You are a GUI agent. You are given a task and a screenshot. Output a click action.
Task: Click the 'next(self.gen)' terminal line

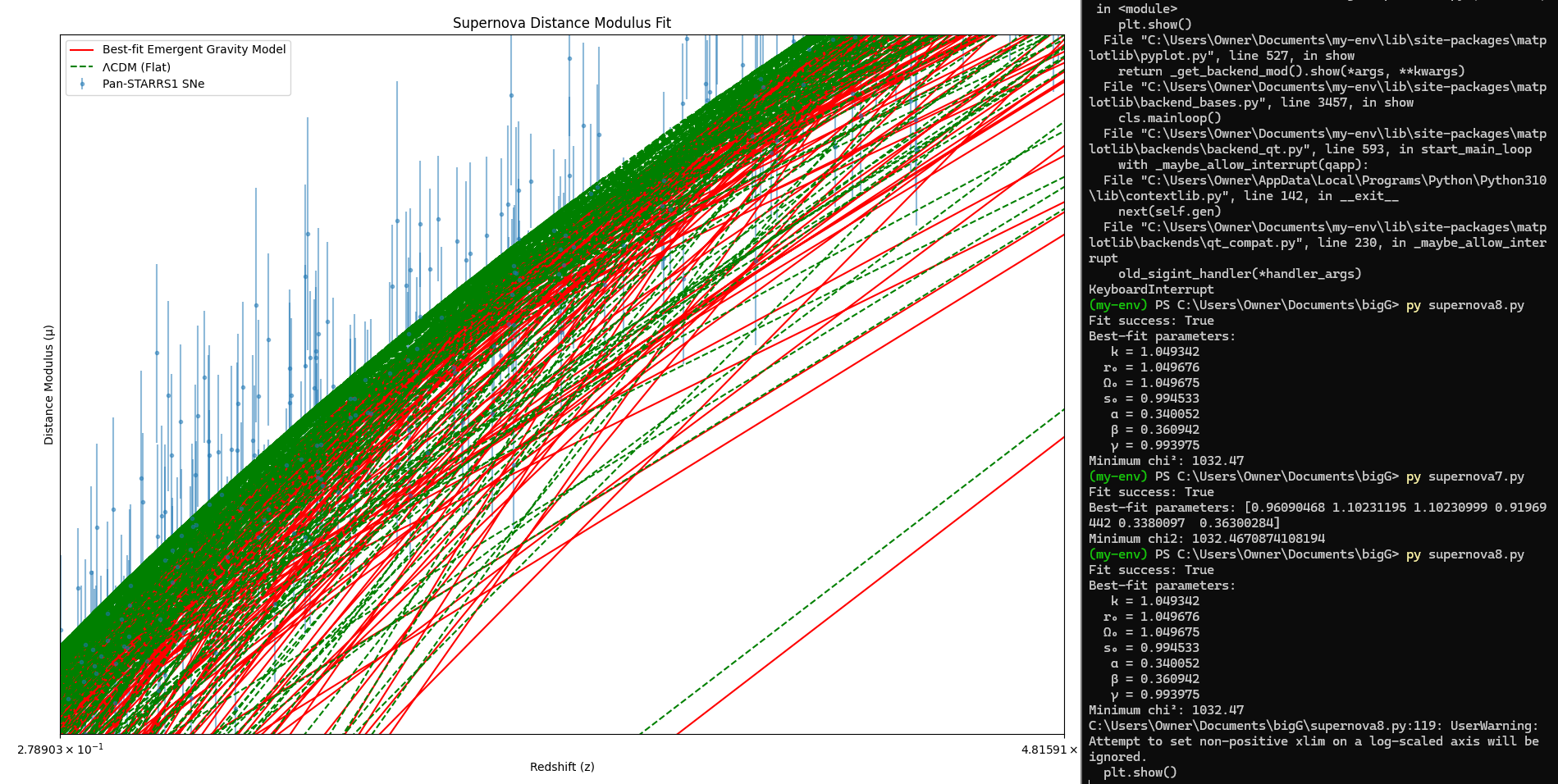[1170, 212]
